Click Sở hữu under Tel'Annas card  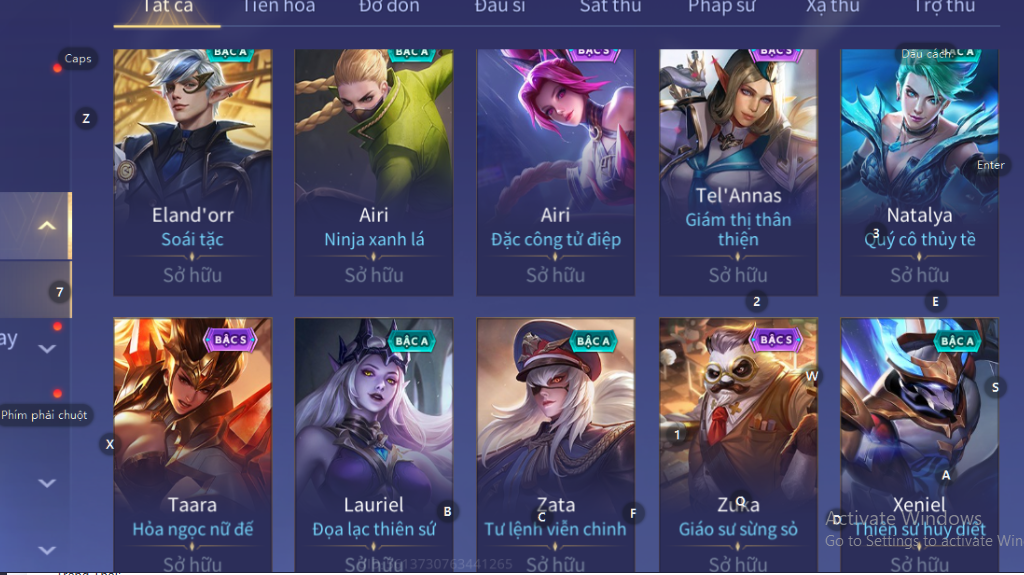coord(738,275)
